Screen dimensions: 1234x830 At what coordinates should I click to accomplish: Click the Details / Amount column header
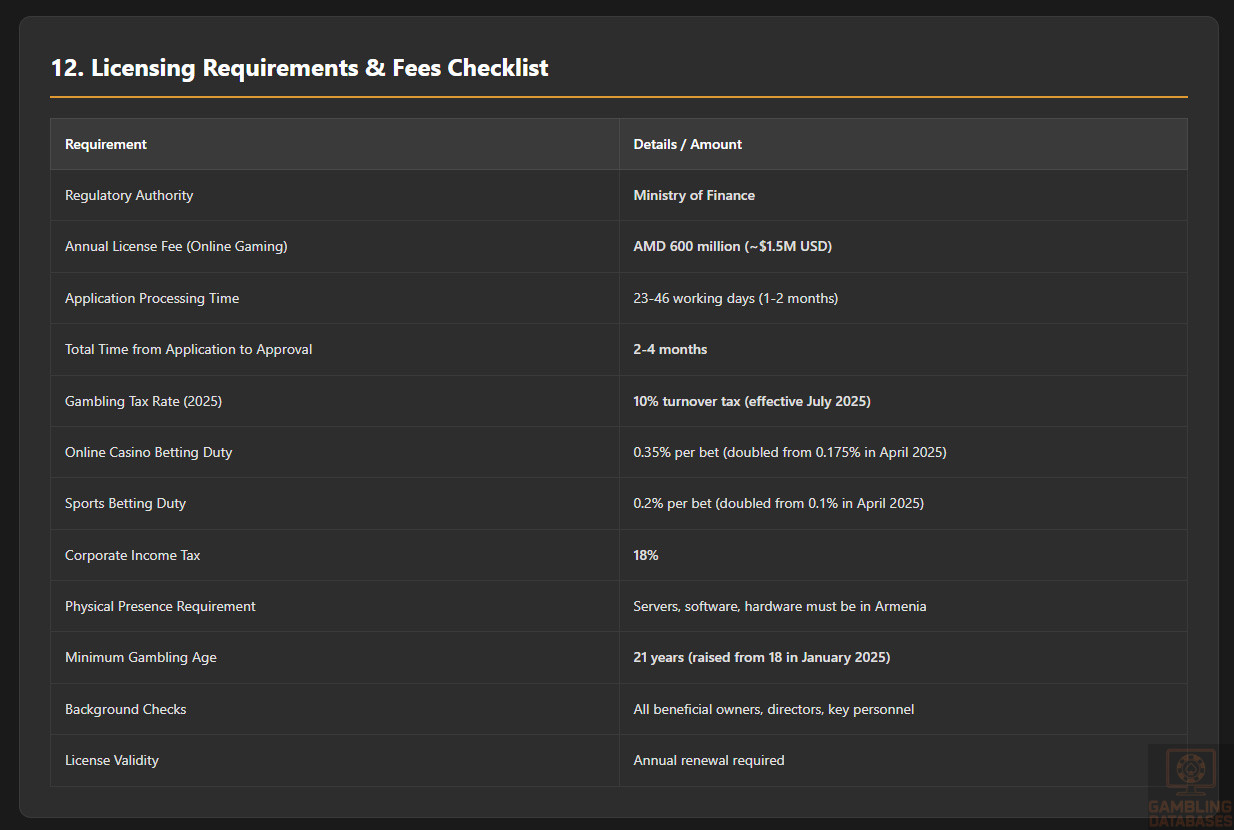687,144
